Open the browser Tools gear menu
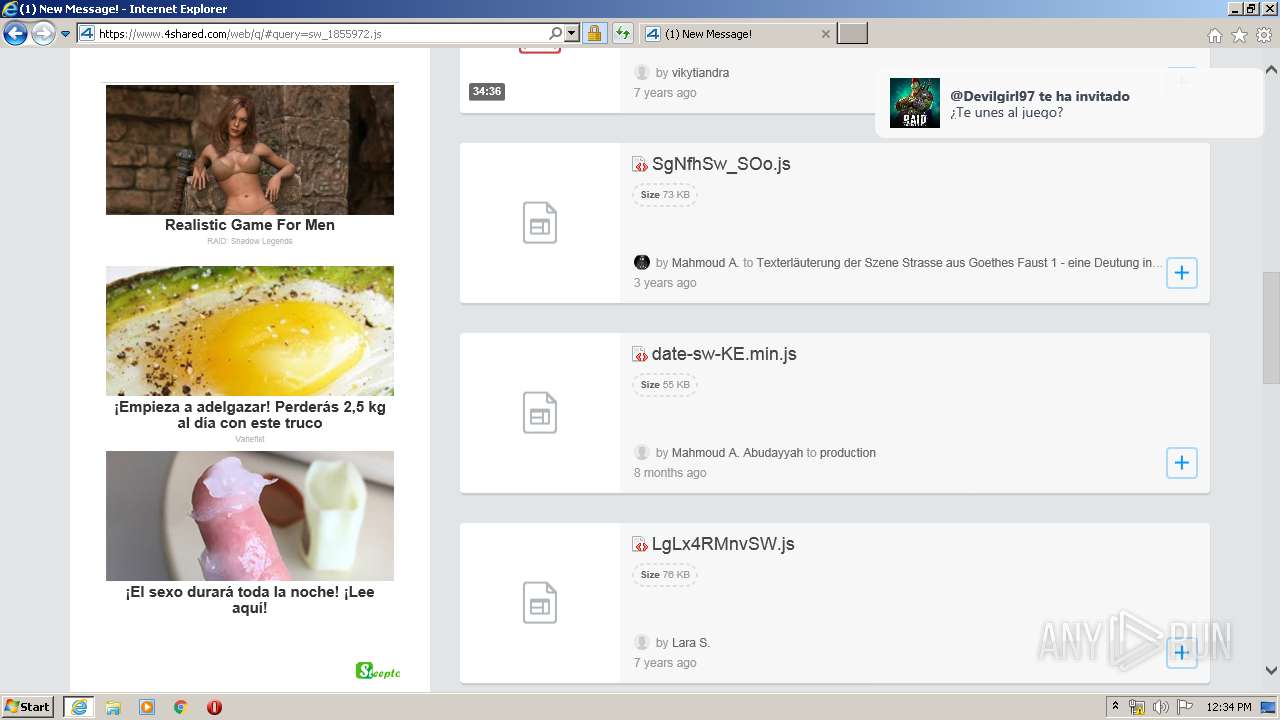 [x=1264, y=35]
